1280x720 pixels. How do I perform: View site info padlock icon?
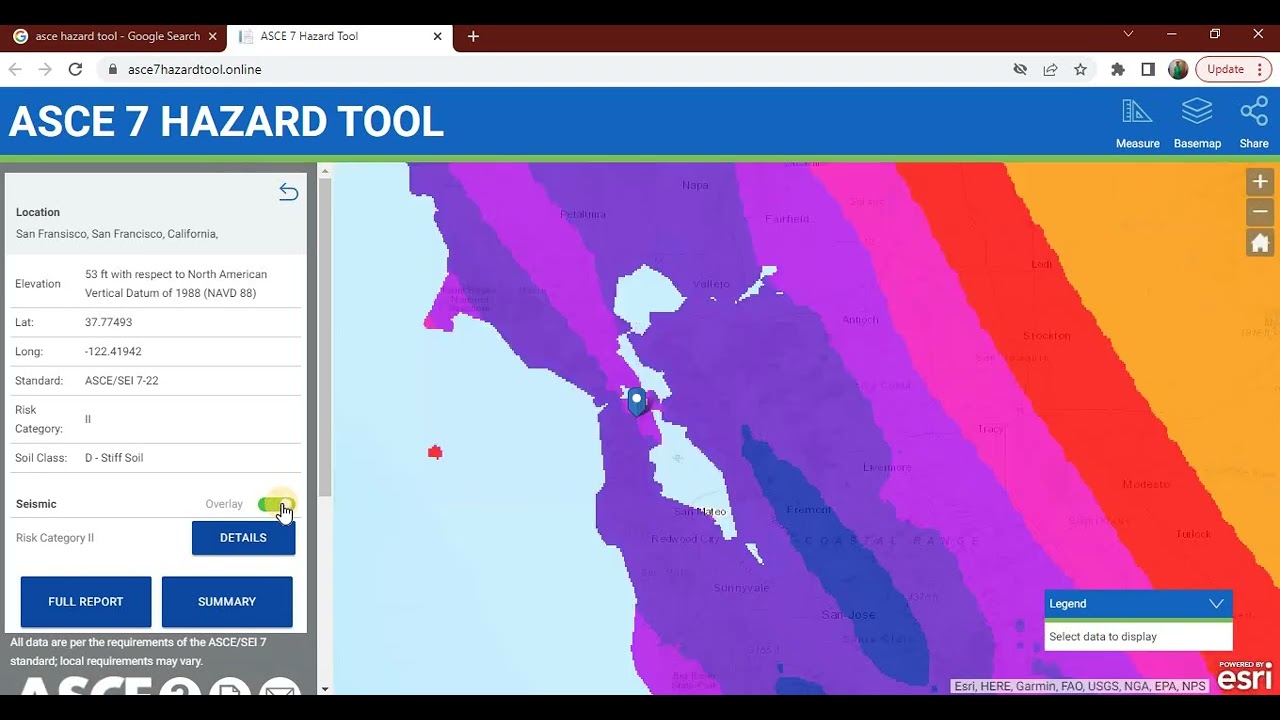[112, 69]
